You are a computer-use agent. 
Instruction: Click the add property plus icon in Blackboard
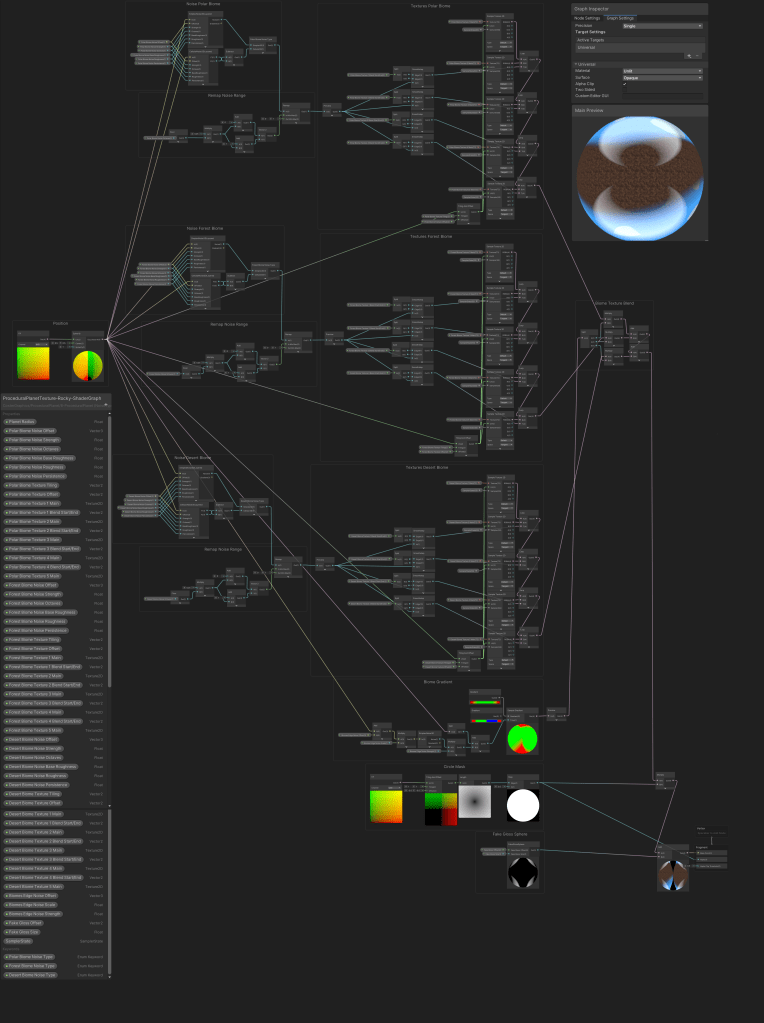[x=106, y=405]
